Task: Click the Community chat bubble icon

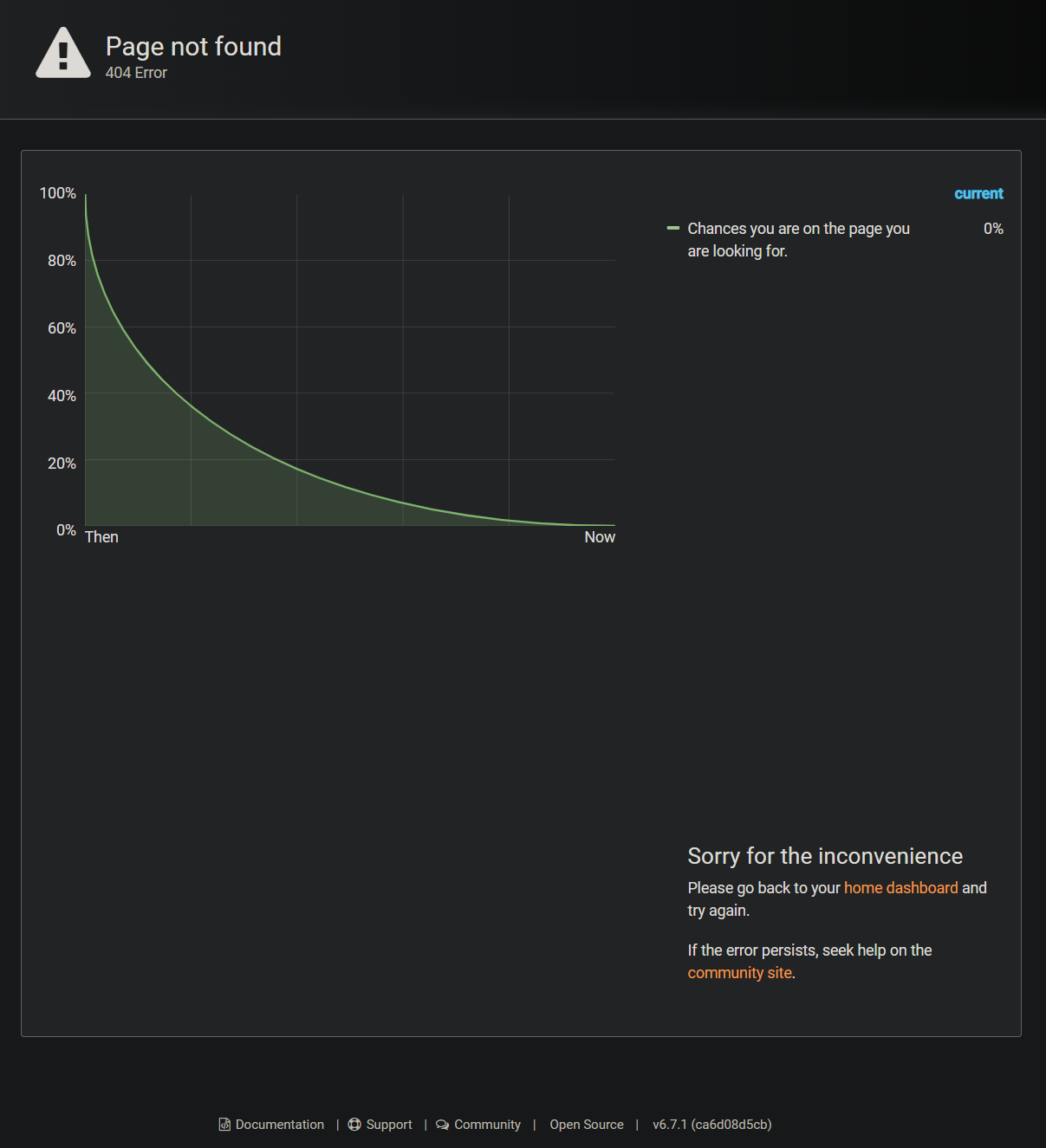Action: pos(442,1124)
